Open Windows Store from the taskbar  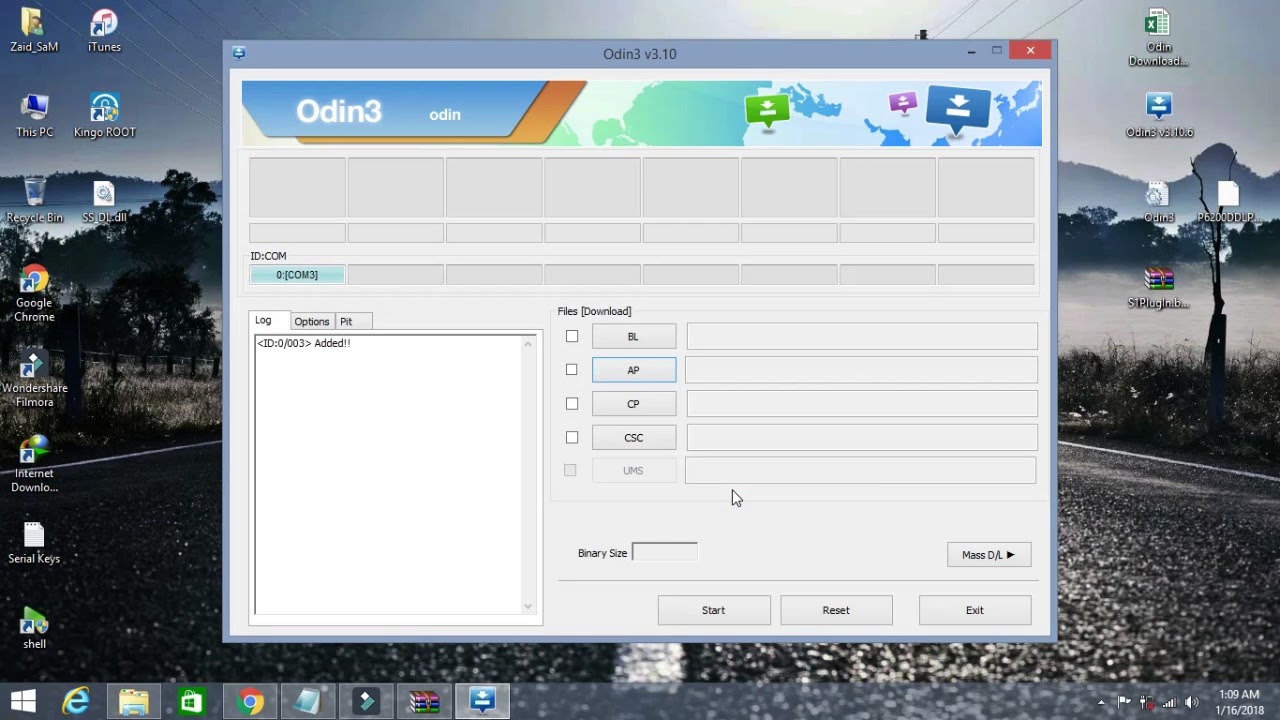[192, 702]
